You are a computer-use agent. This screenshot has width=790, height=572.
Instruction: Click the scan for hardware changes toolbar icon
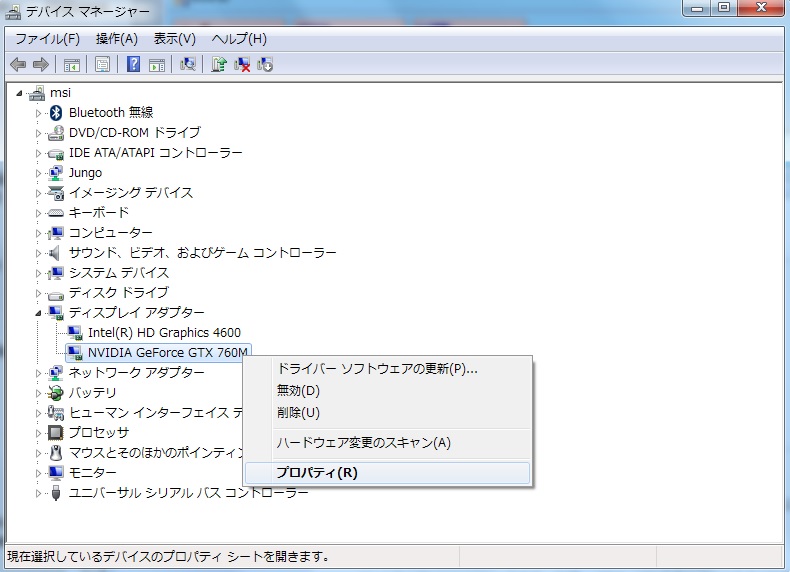pyautogui.click(x=187, y=65)
